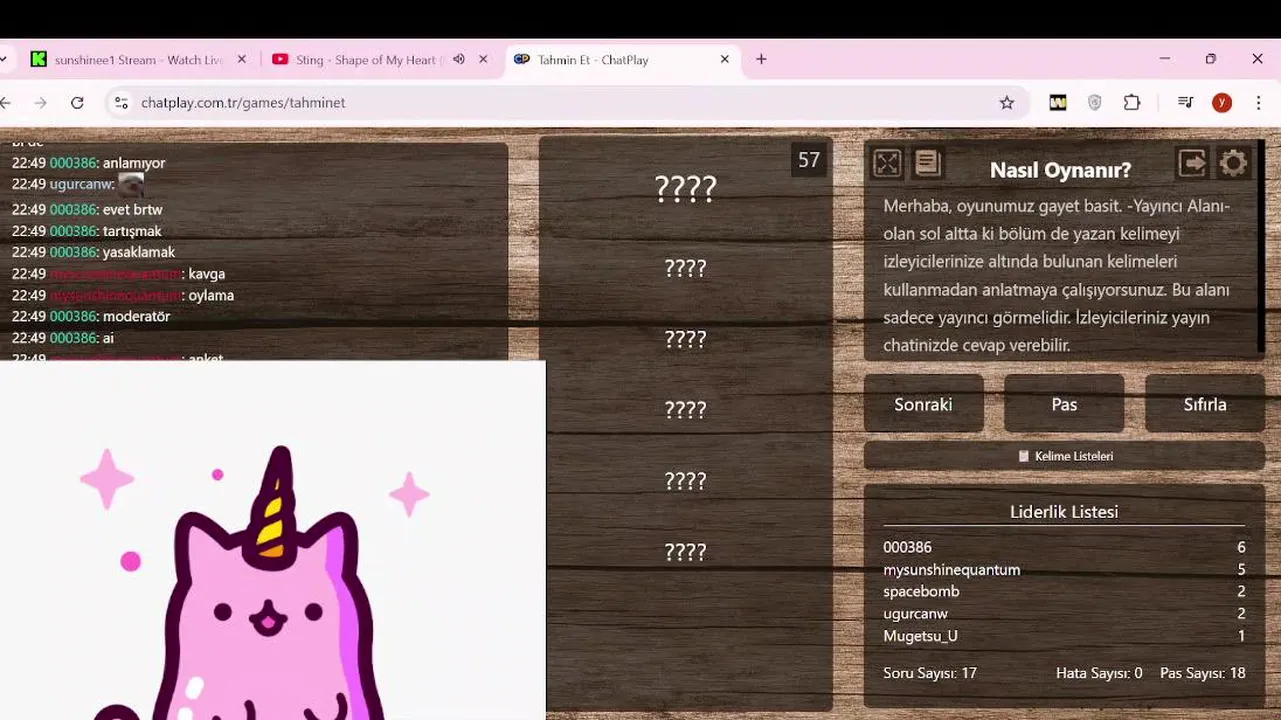Restore down the browser window
Screen dimensions: 1281x720
coord(1210,59)
